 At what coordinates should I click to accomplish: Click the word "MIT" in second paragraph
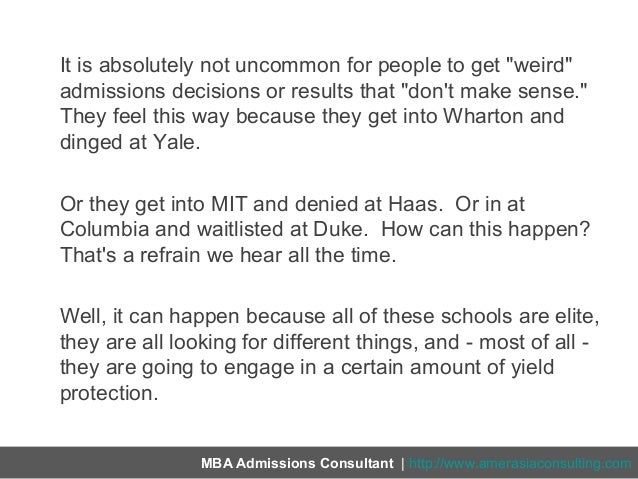pyautogui.click(x=229, y=204)
